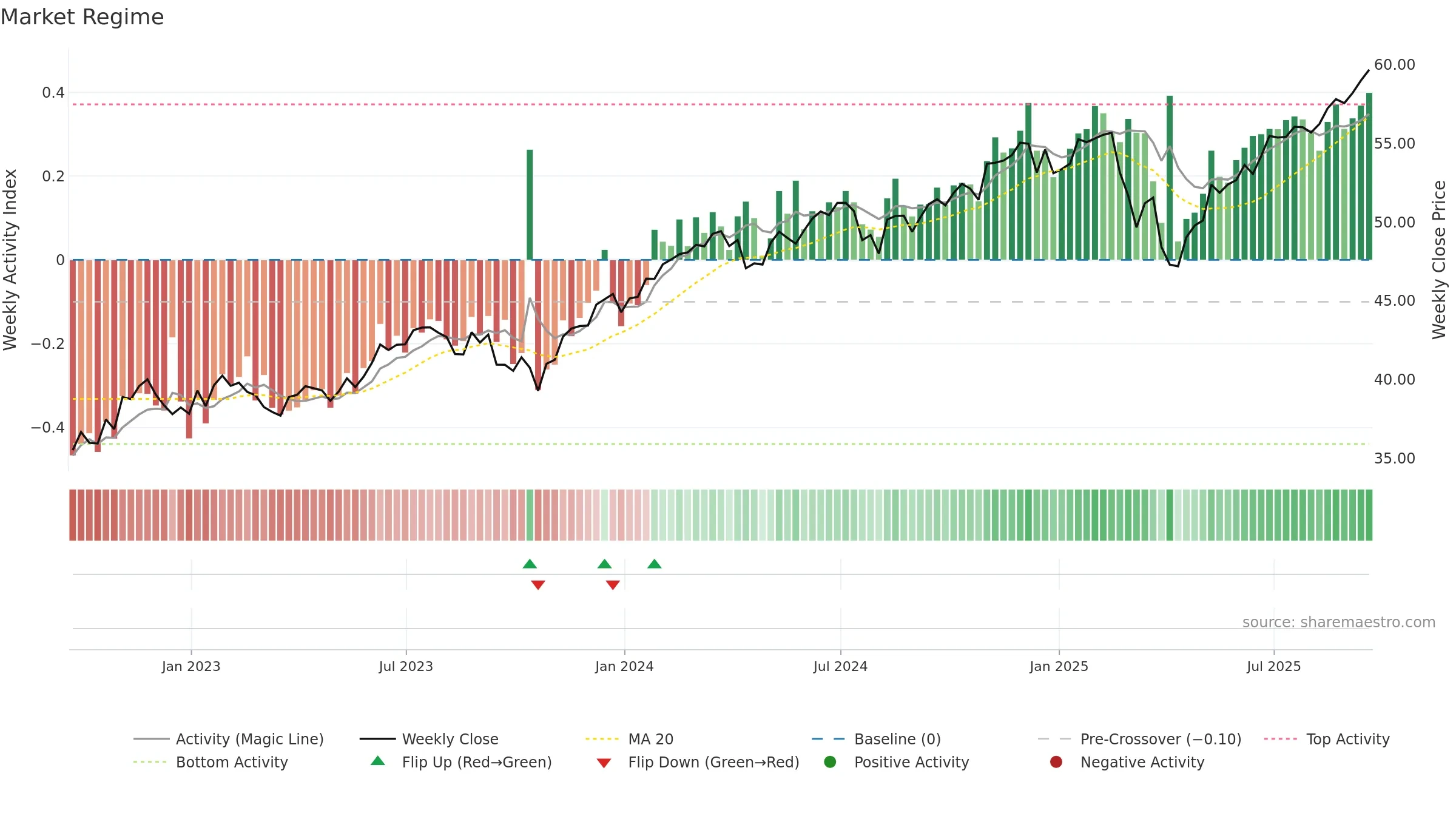Toggle the Pre-Crossover (−0.10) legend entry
The image size is (1456, 819).
click(1139, 739)
